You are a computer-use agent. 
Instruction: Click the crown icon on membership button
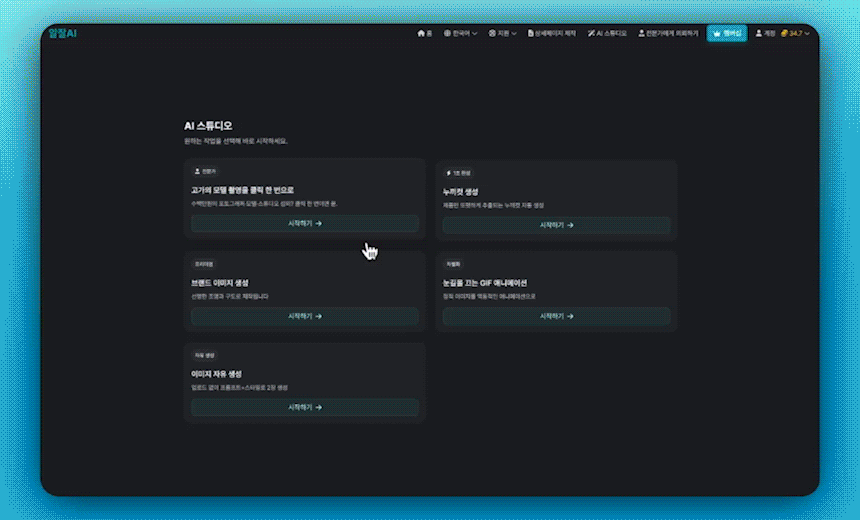pos(716,33)
